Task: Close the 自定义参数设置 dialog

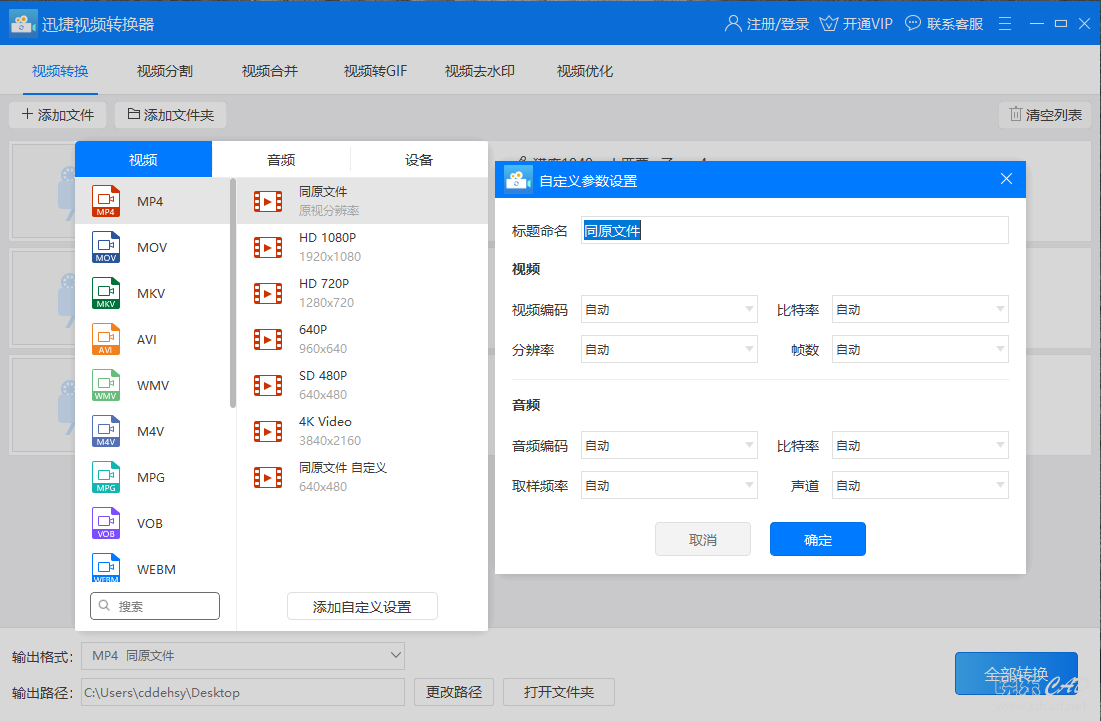Action: coord(1006,179)
